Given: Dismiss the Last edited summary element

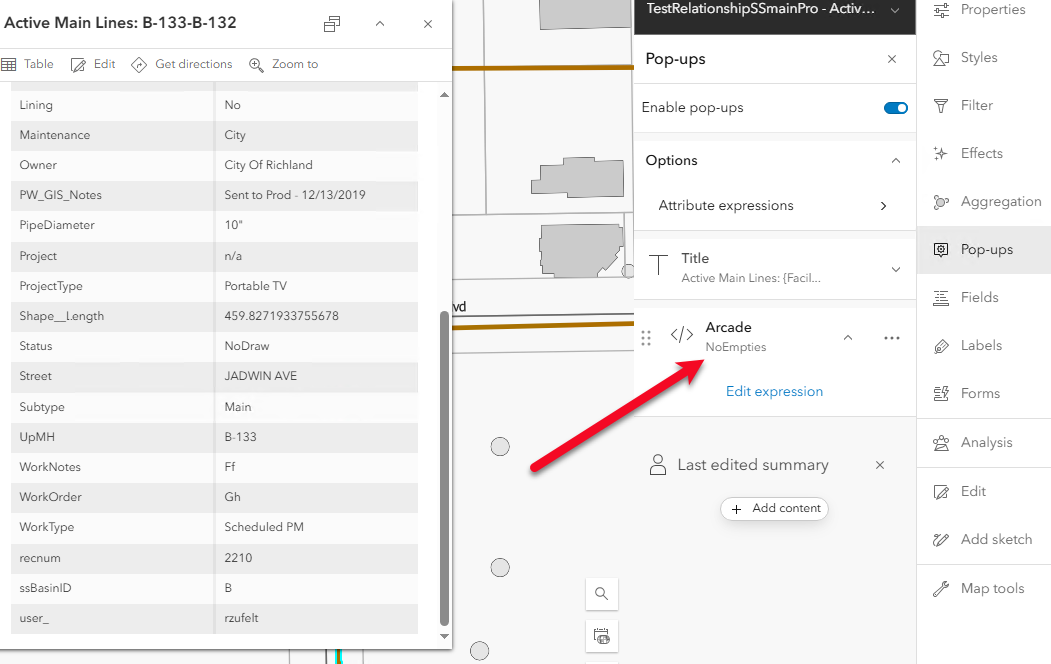Looking at the screenshot, I should [879, 465].
